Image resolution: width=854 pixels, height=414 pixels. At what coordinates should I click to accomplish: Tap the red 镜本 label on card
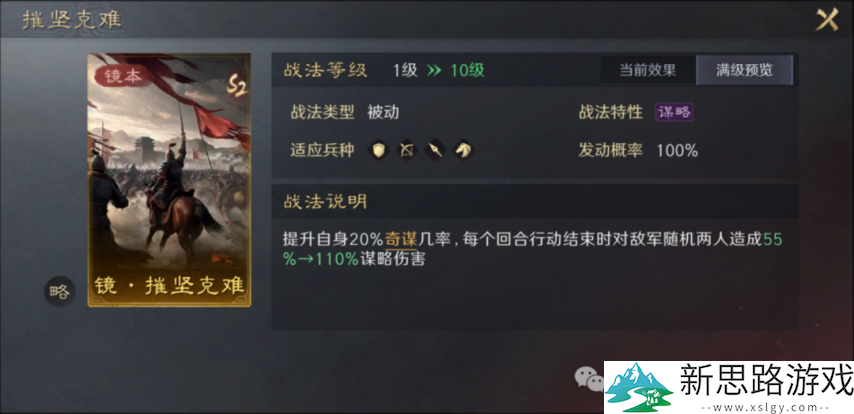118,76
